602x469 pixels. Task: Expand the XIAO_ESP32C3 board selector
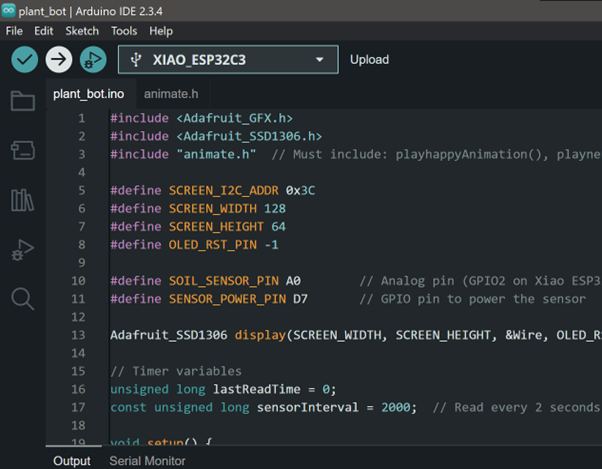[x=228, y=59]
